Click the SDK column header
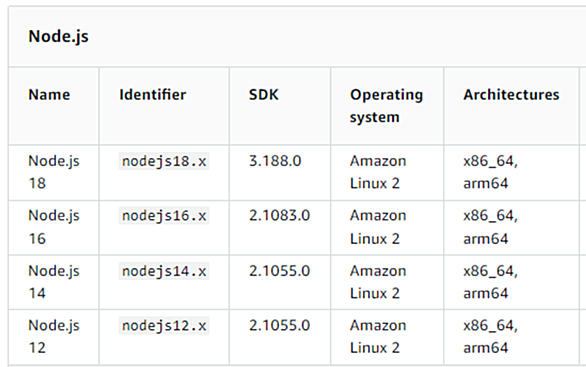 click(x=264, y=95)
